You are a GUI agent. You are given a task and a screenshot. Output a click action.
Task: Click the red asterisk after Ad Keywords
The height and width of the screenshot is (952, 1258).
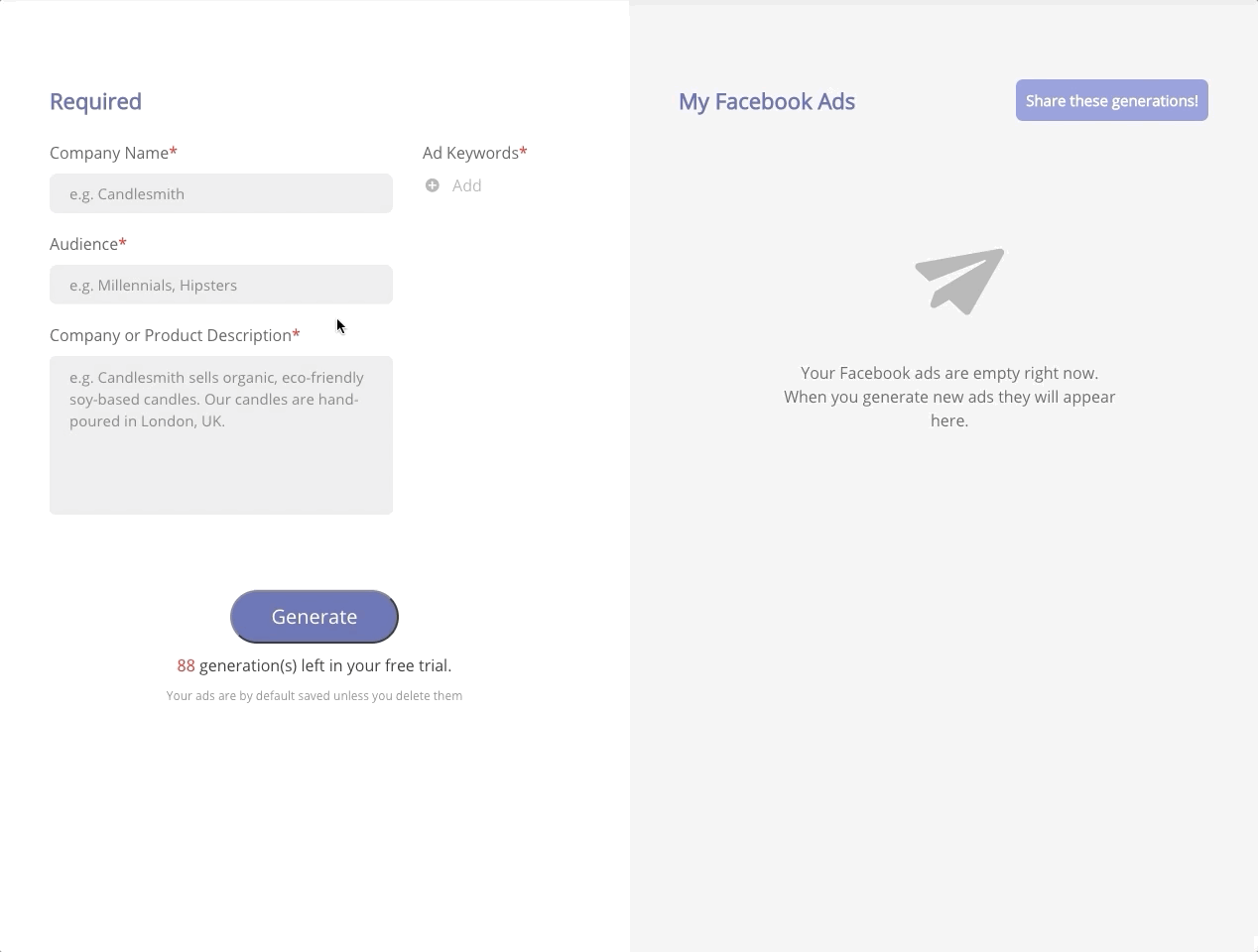524,151
